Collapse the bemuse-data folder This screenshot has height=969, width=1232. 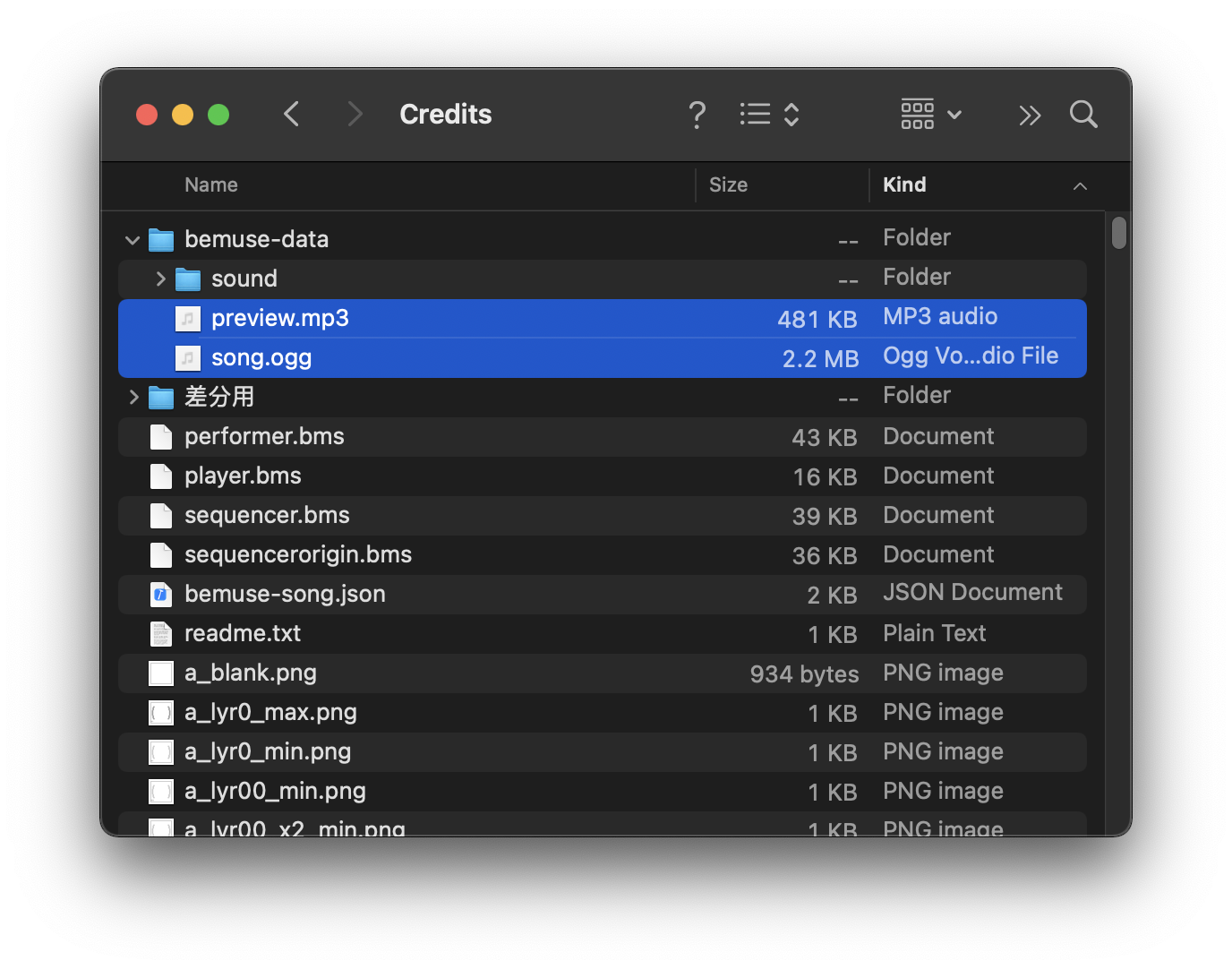(x=132, y=239)
